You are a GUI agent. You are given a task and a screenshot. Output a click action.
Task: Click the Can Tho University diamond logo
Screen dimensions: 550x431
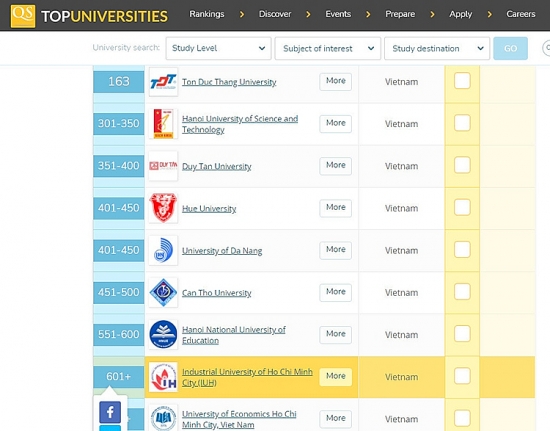(x=163, y=292)
